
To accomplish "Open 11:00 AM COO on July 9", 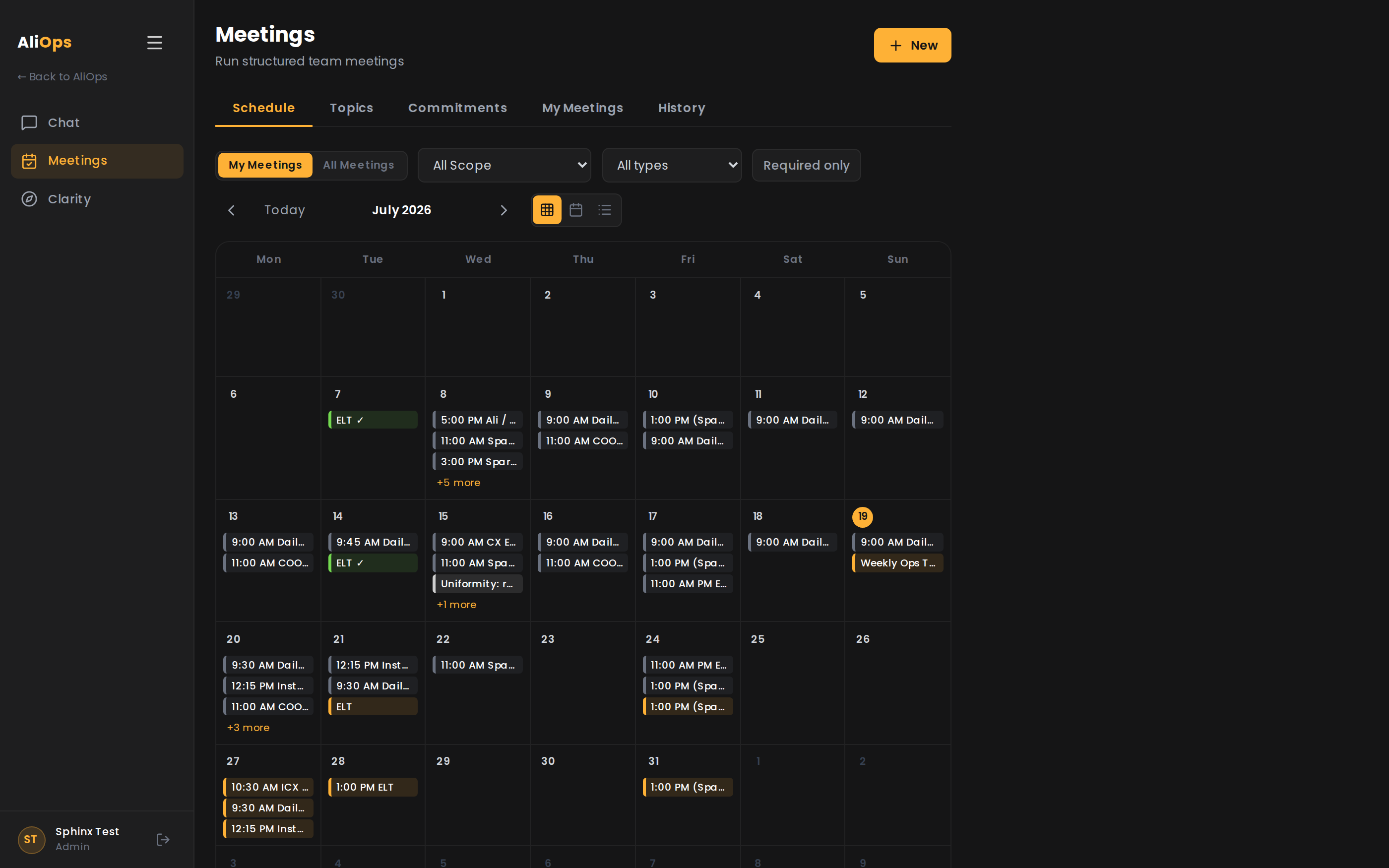I will point(582,441).
